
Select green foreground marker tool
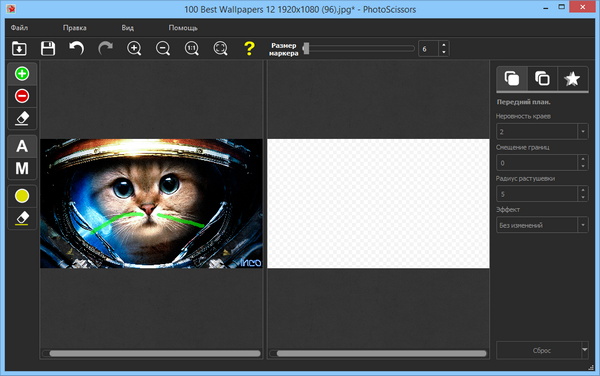[22, 73]
